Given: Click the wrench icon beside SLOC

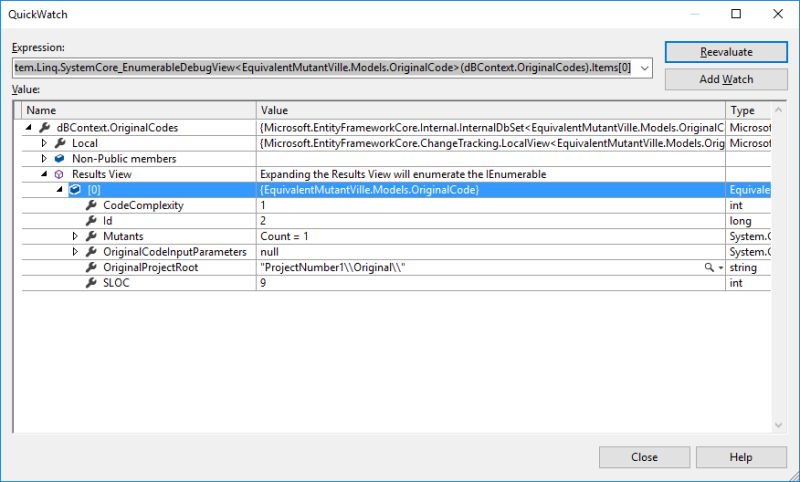Looking at the screenshot, I should (x=91, y=283).
